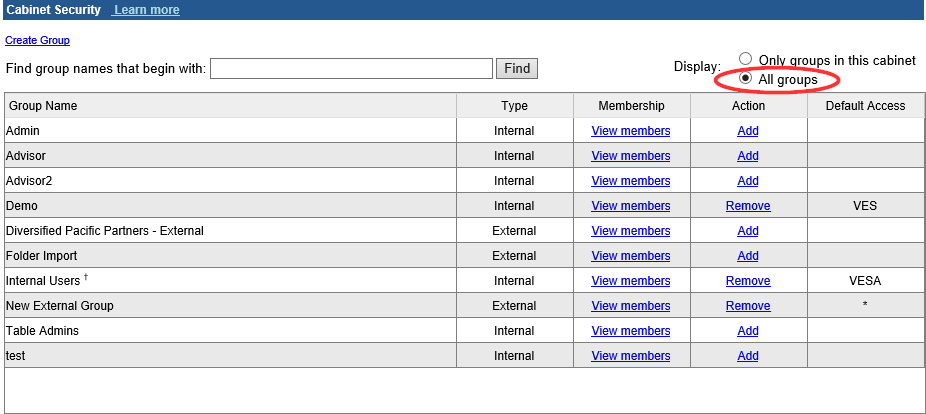Remove the Internal Users group

(748, 281)
